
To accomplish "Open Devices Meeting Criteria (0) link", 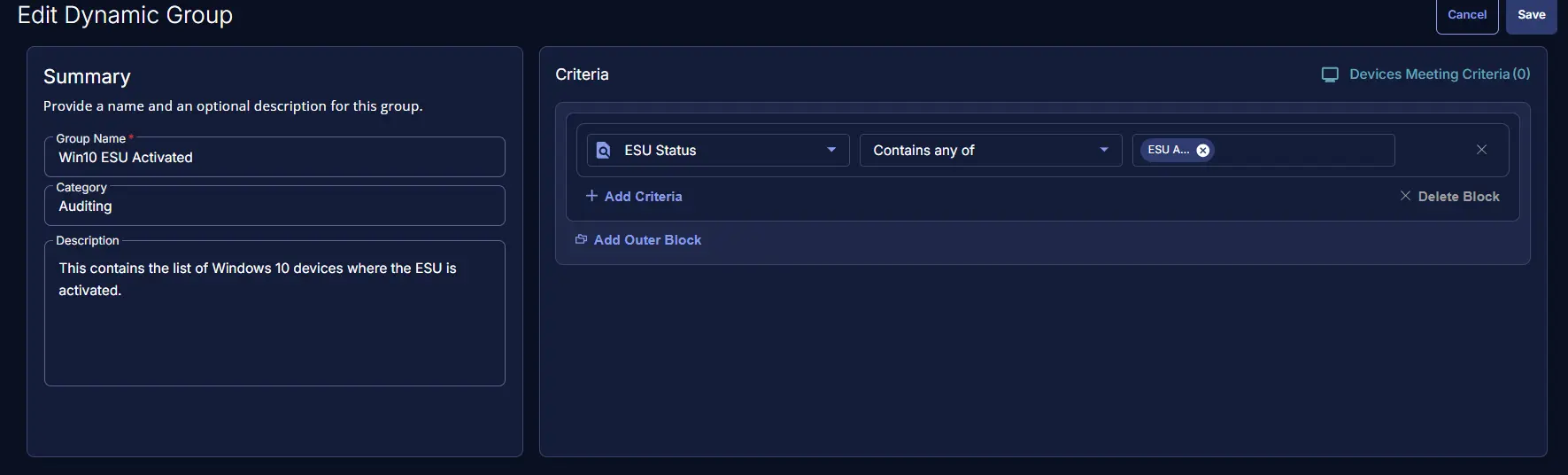I will coord(1439,74).
